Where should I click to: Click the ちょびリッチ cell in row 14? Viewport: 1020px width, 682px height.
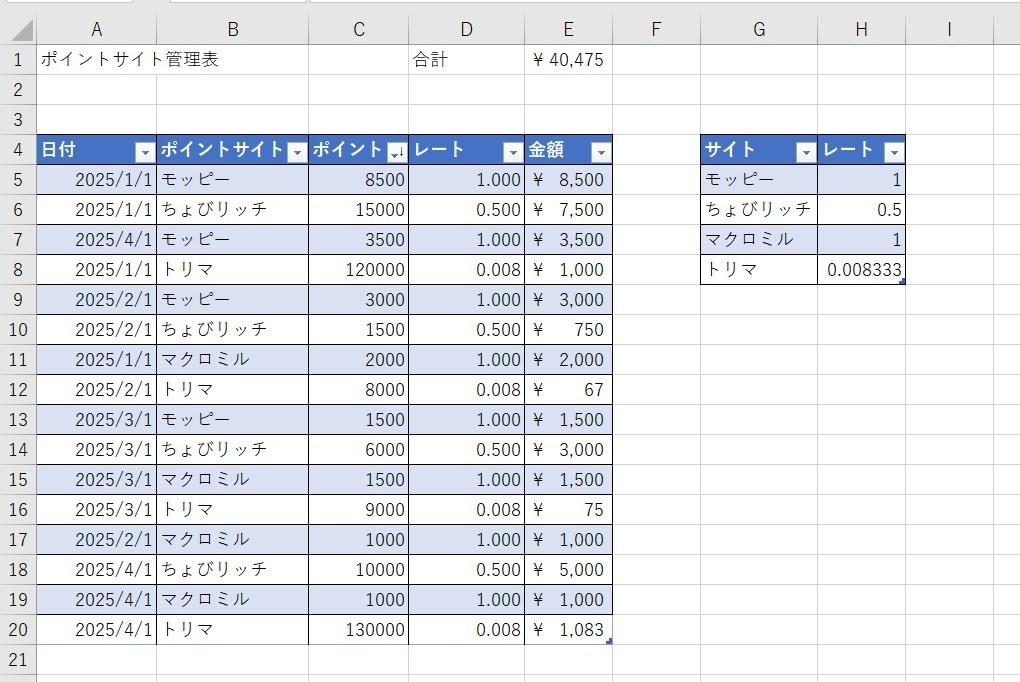(232, 450)
